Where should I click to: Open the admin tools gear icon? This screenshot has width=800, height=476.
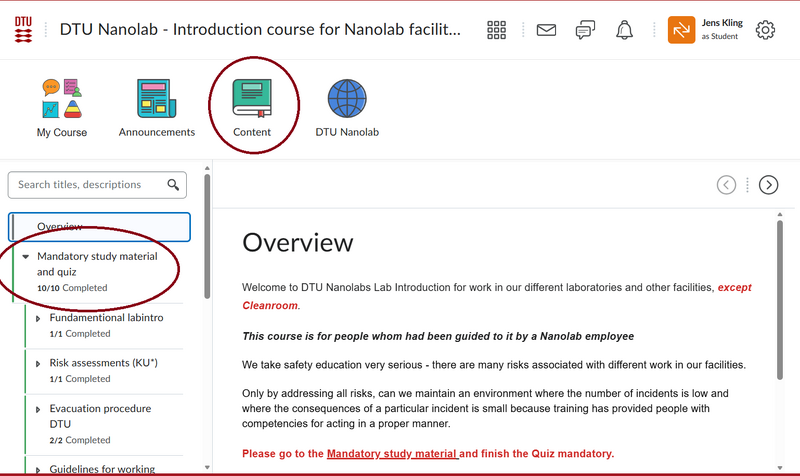tap(765, 30)
